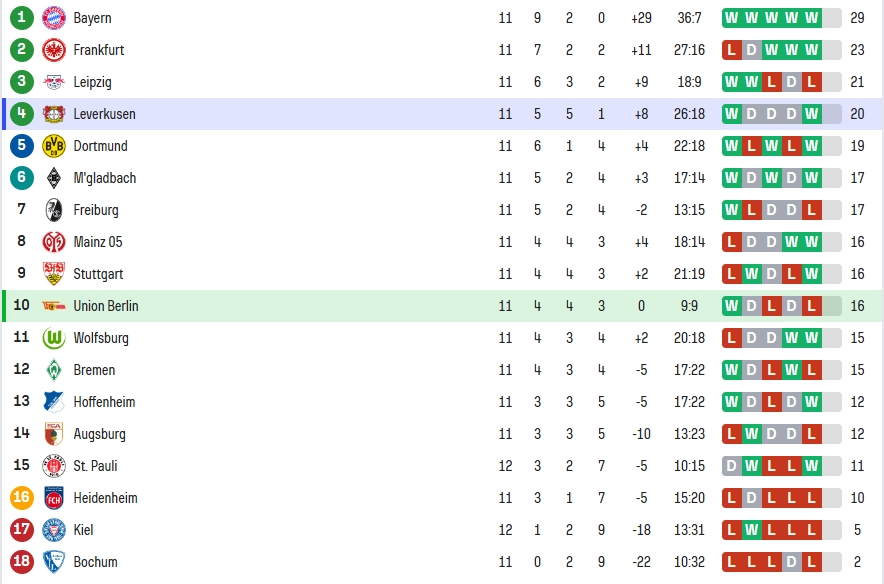Click the Mainz 05 red crest

pos(54,242)
